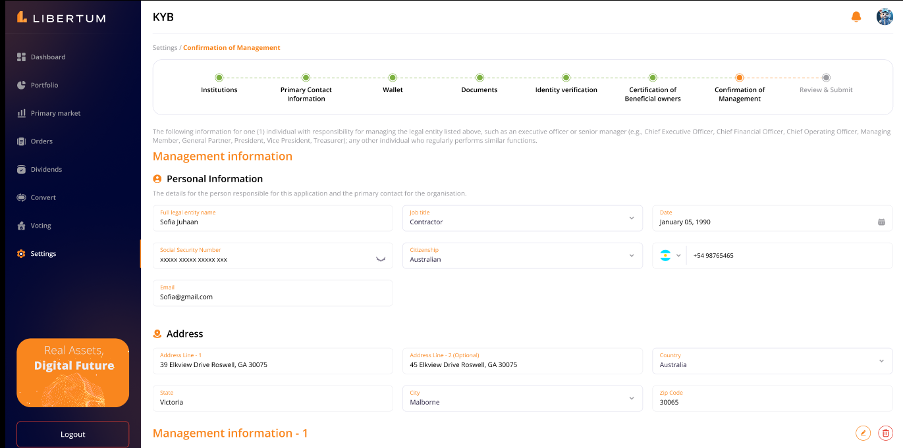Expand the Job title dropdown
This screenshot has height=448, width=904.
(x=631, y=218)
